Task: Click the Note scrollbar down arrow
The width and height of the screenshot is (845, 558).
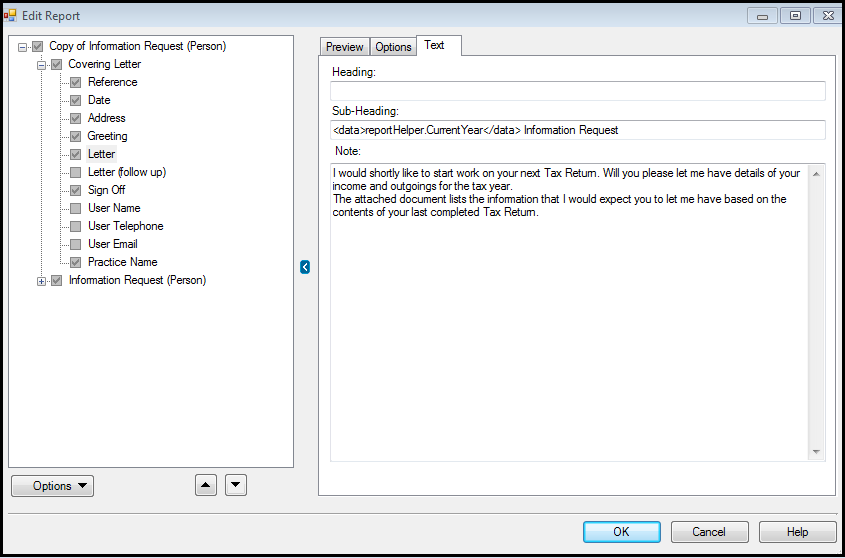Action: point(818,452)
